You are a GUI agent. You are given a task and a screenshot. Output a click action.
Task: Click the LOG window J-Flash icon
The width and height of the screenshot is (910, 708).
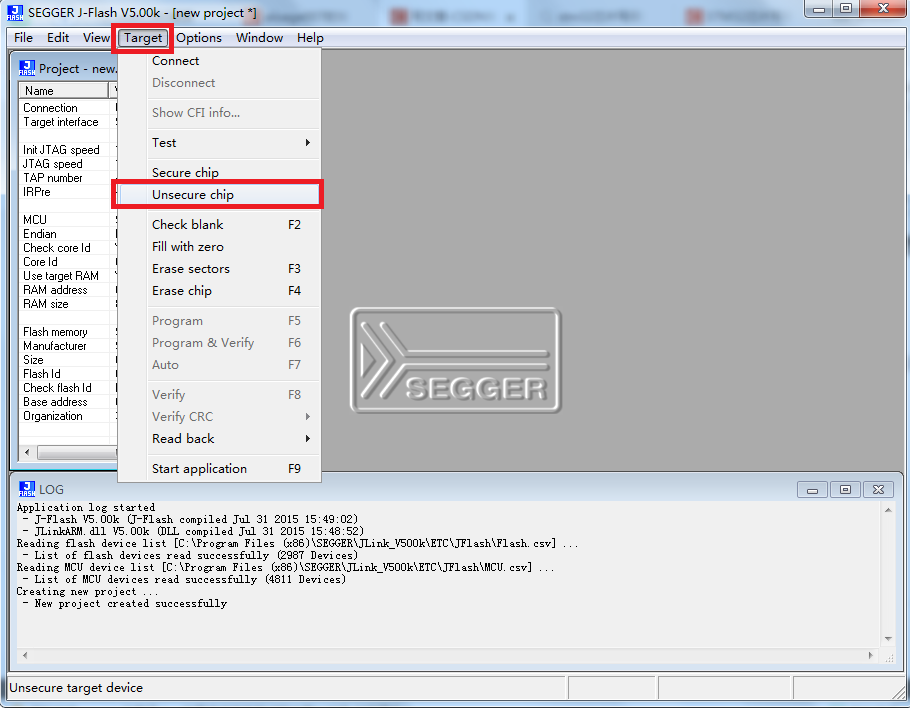[x=27, y=489]
